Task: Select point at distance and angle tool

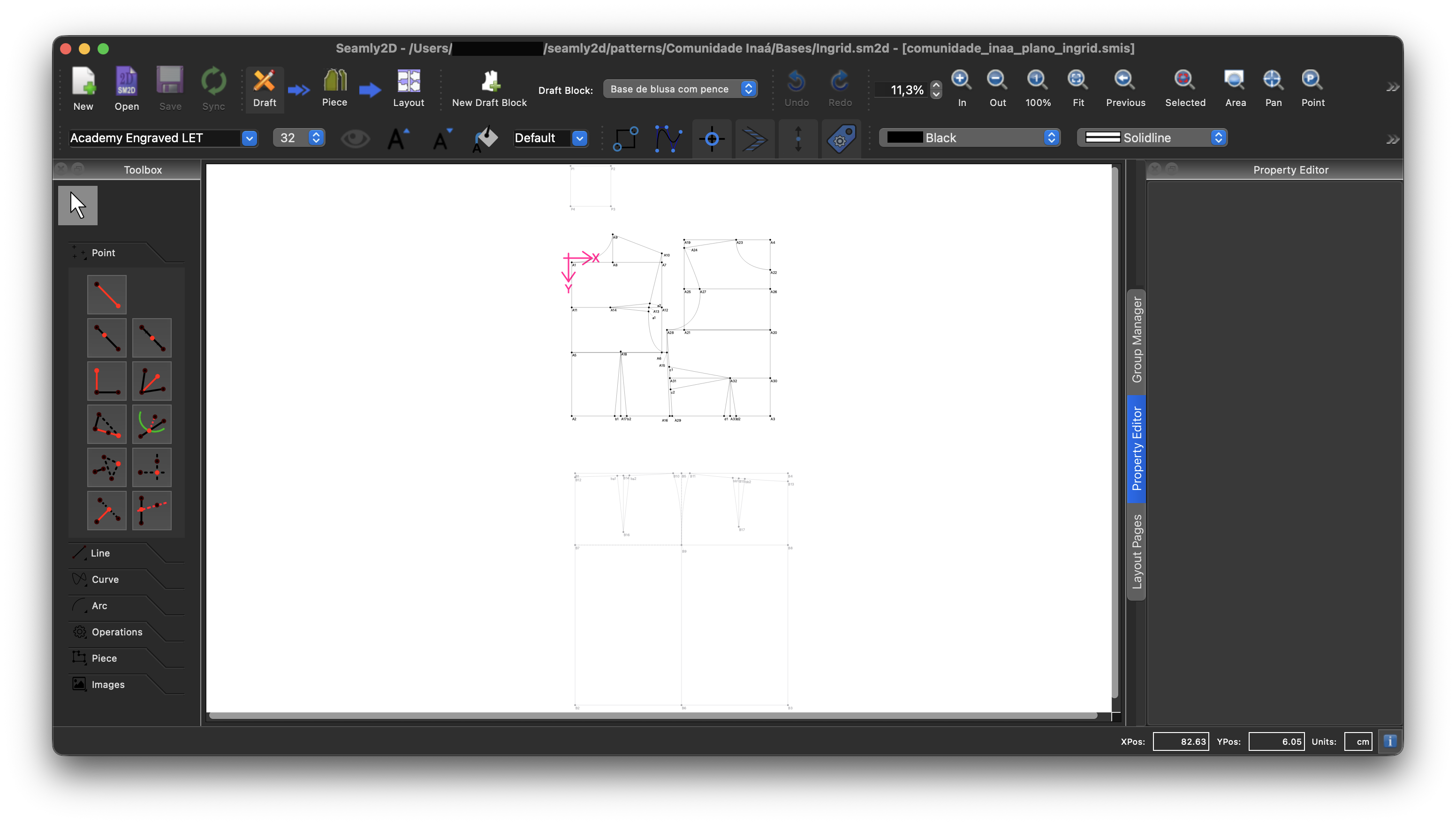Action: pyautogui.click(x=106, y=295)
